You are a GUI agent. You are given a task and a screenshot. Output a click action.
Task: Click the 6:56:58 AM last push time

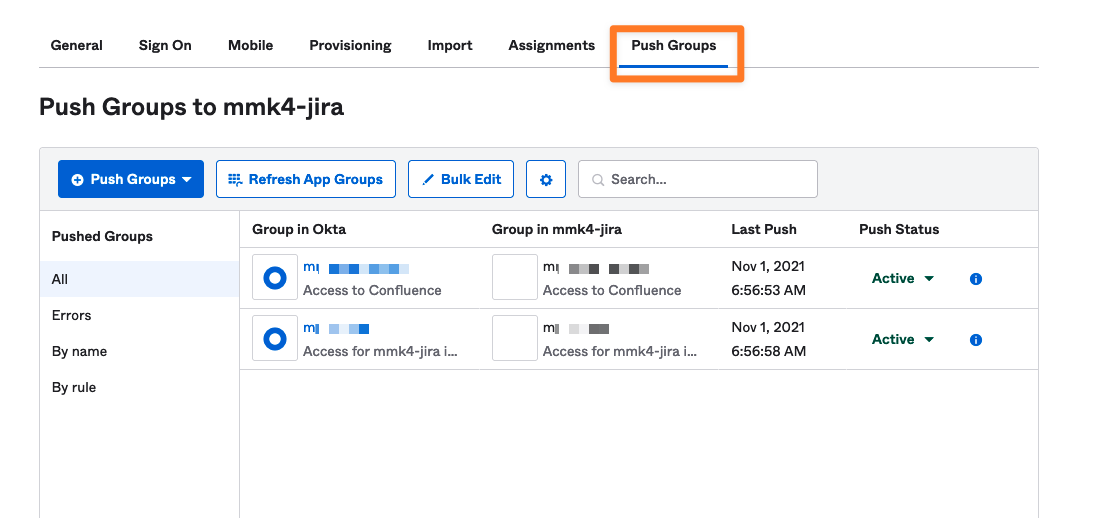click(x=768, y=351)
